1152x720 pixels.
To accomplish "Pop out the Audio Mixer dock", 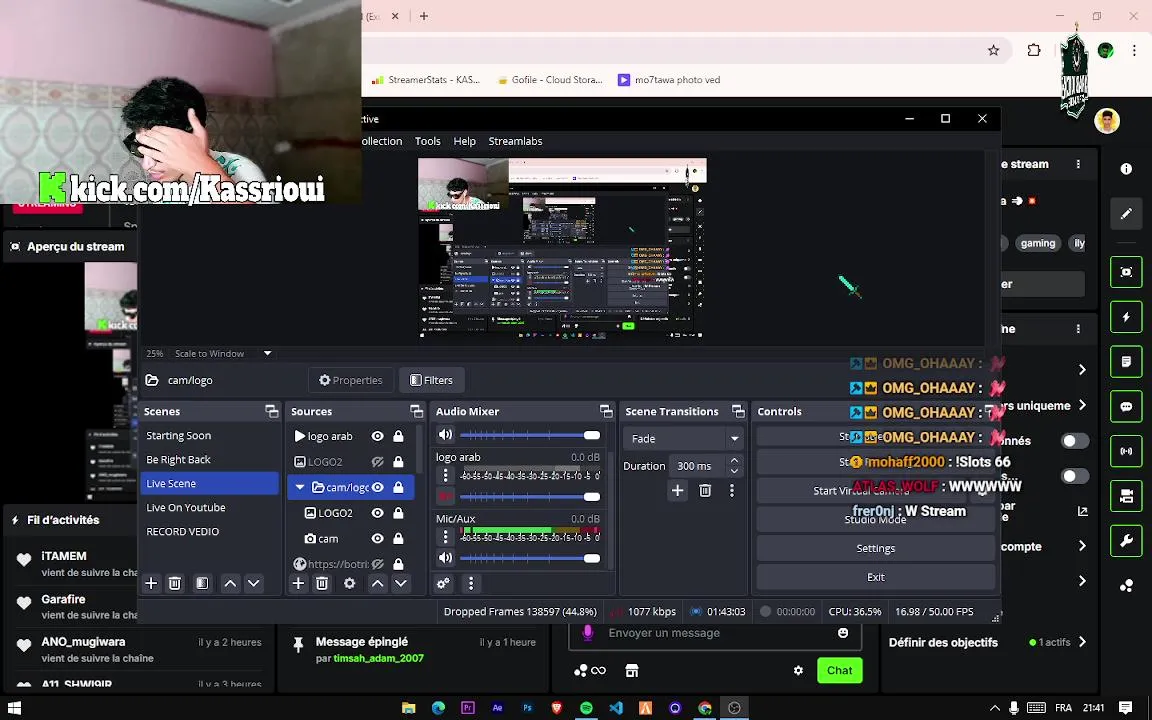I will (x=606, y=411).
